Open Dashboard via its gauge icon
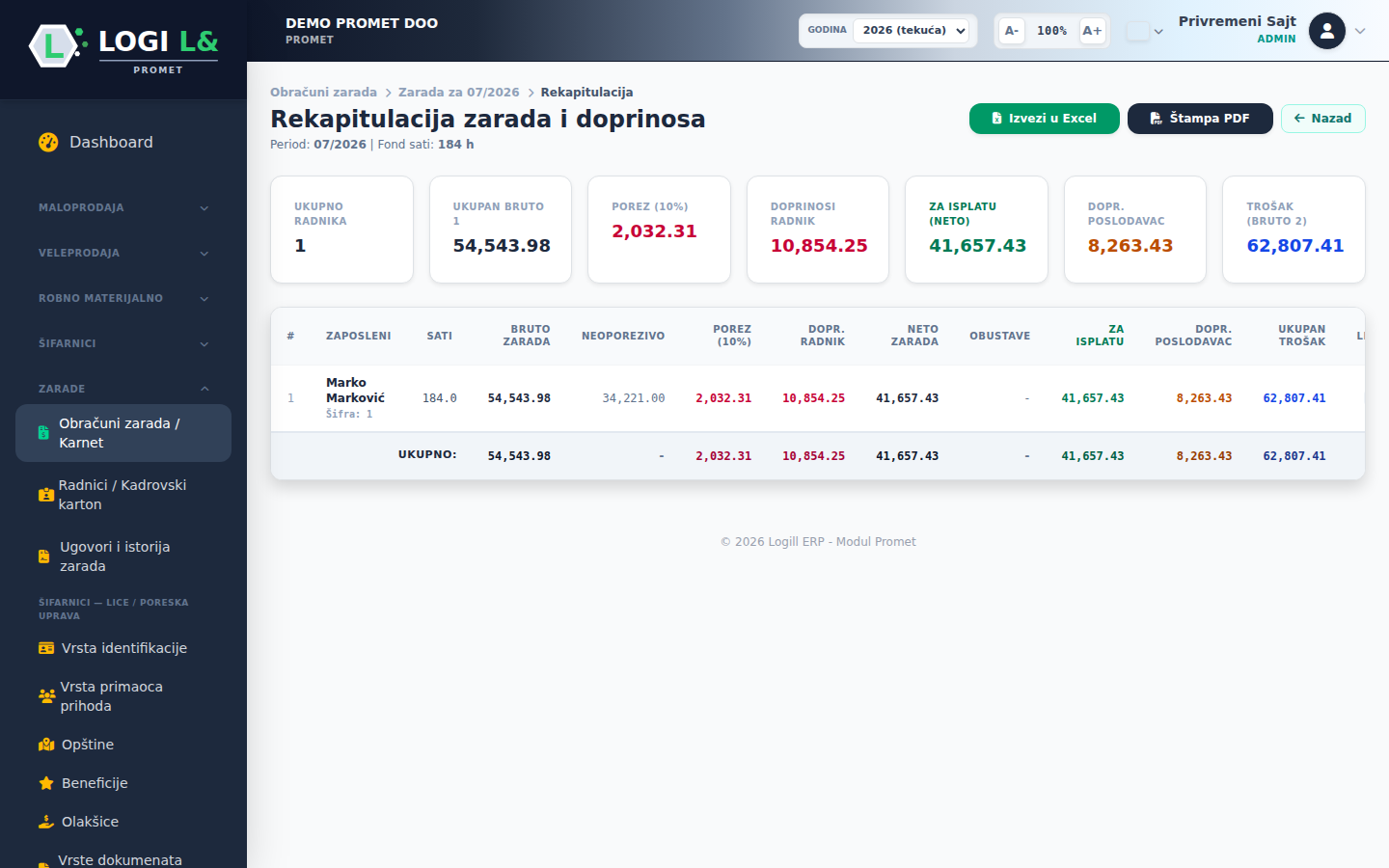Screen dimensions: 1389x868 coord(48,142)
